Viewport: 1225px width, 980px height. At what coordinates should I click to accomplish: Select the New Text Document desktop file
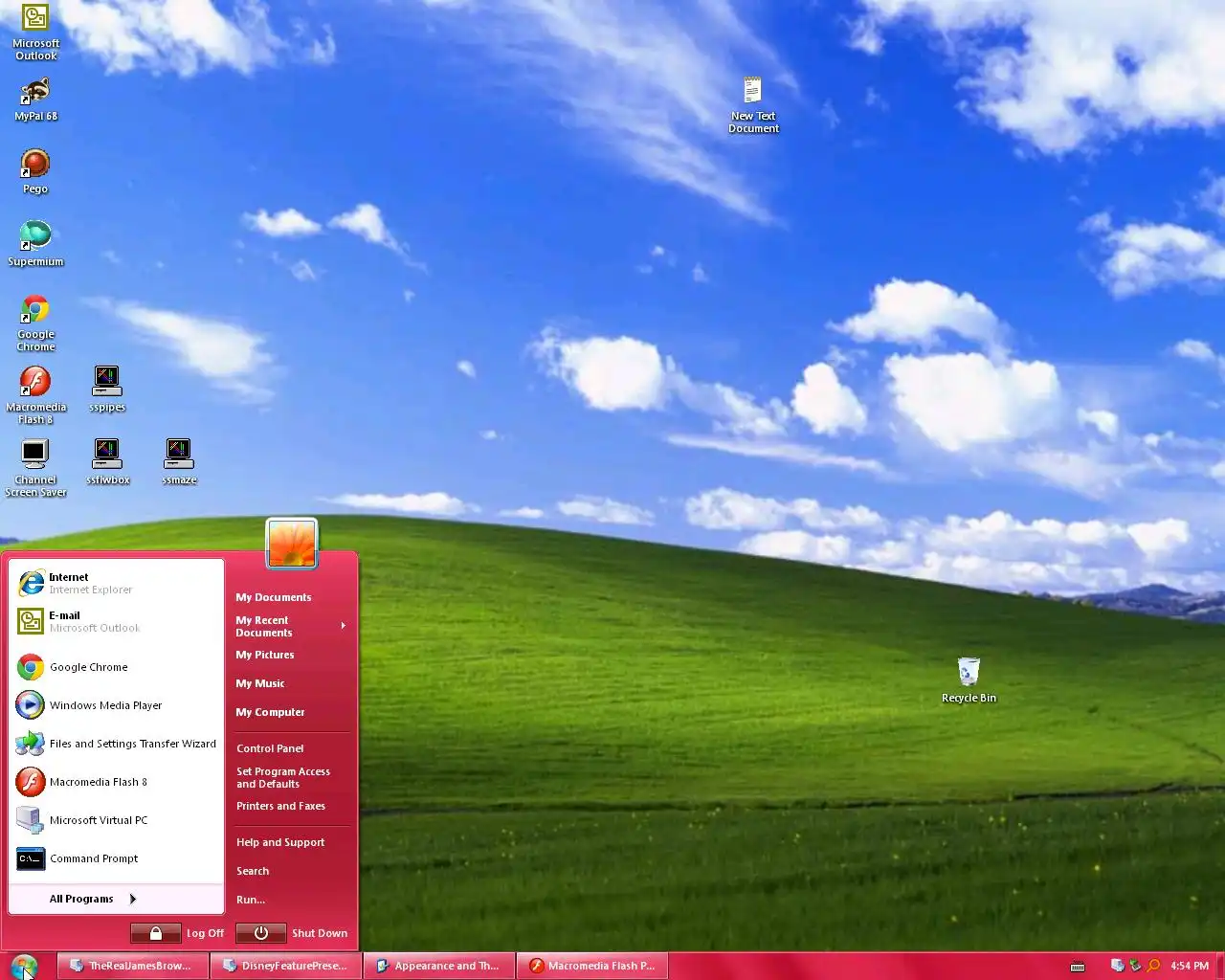(753, 105)
